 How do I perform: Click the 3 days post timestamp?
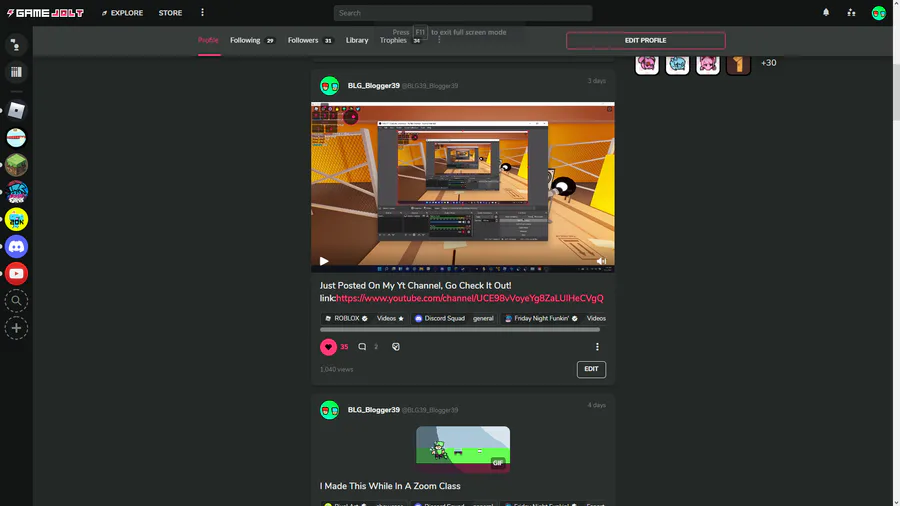coord(596,81)
